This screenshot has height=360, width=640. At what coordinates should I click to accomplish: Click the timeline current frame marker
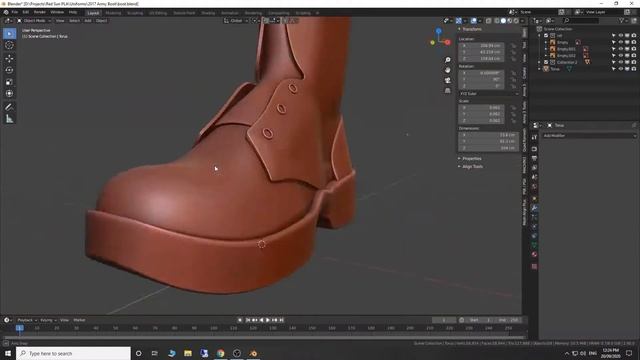click(19, 328)
